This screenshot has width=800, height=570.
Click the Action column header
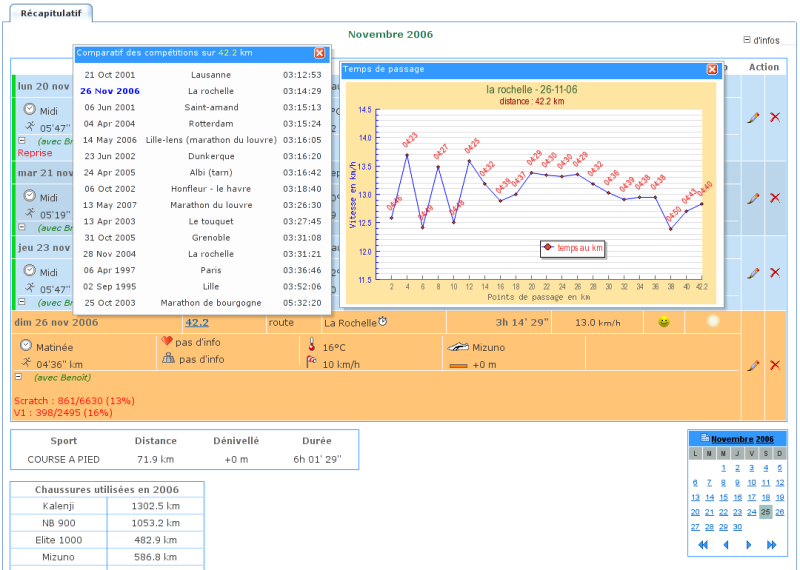[764, 67]
